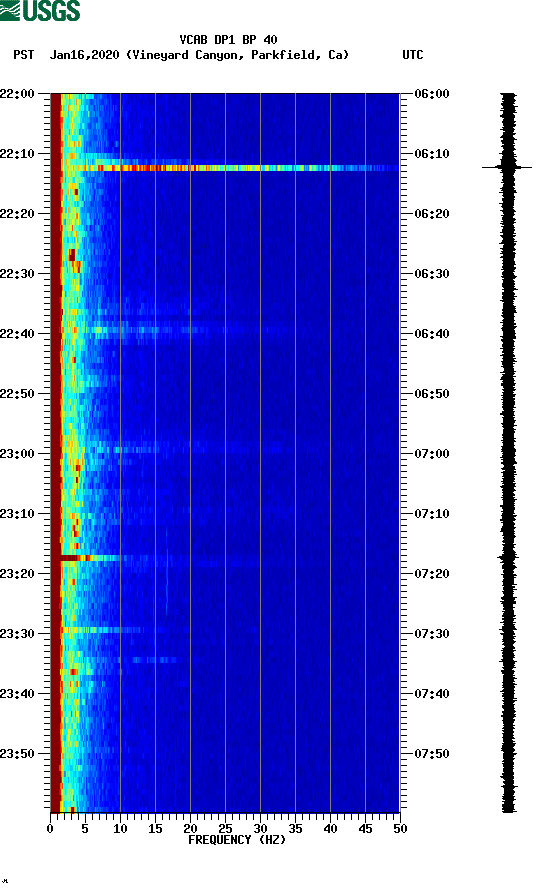Image resolution: width=552 pixels, height=892 pixels.
Task: Click the '06:10' UTC time label
Action: click(432, 154)
